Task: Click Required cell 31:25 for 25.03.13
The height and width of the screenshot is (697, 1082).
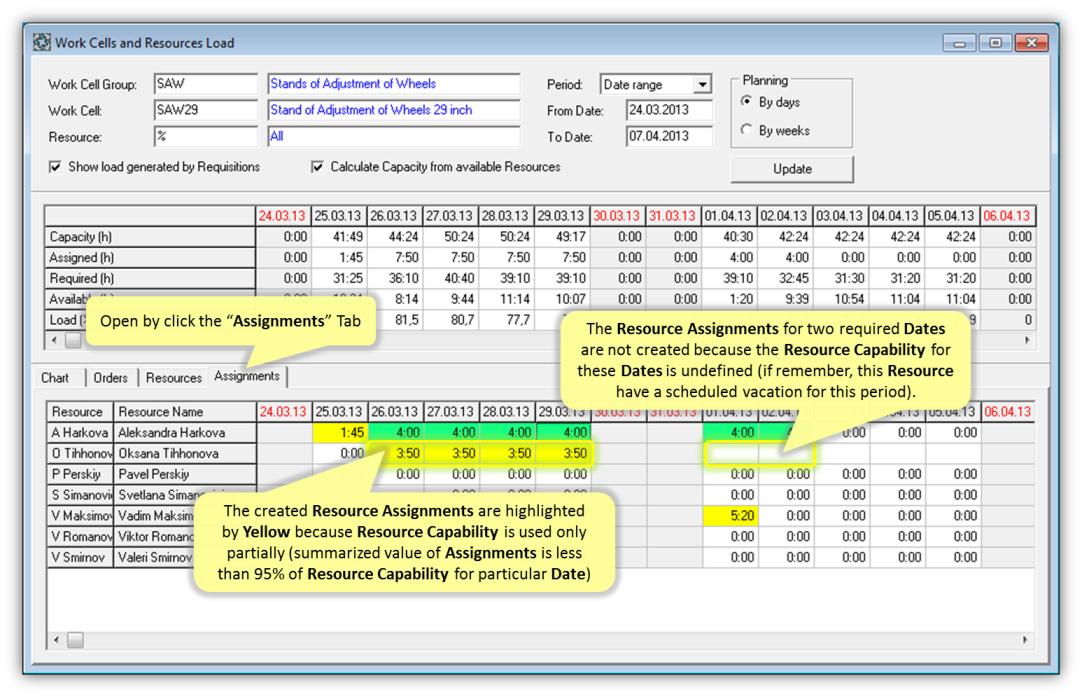Action: coord(338,278)
